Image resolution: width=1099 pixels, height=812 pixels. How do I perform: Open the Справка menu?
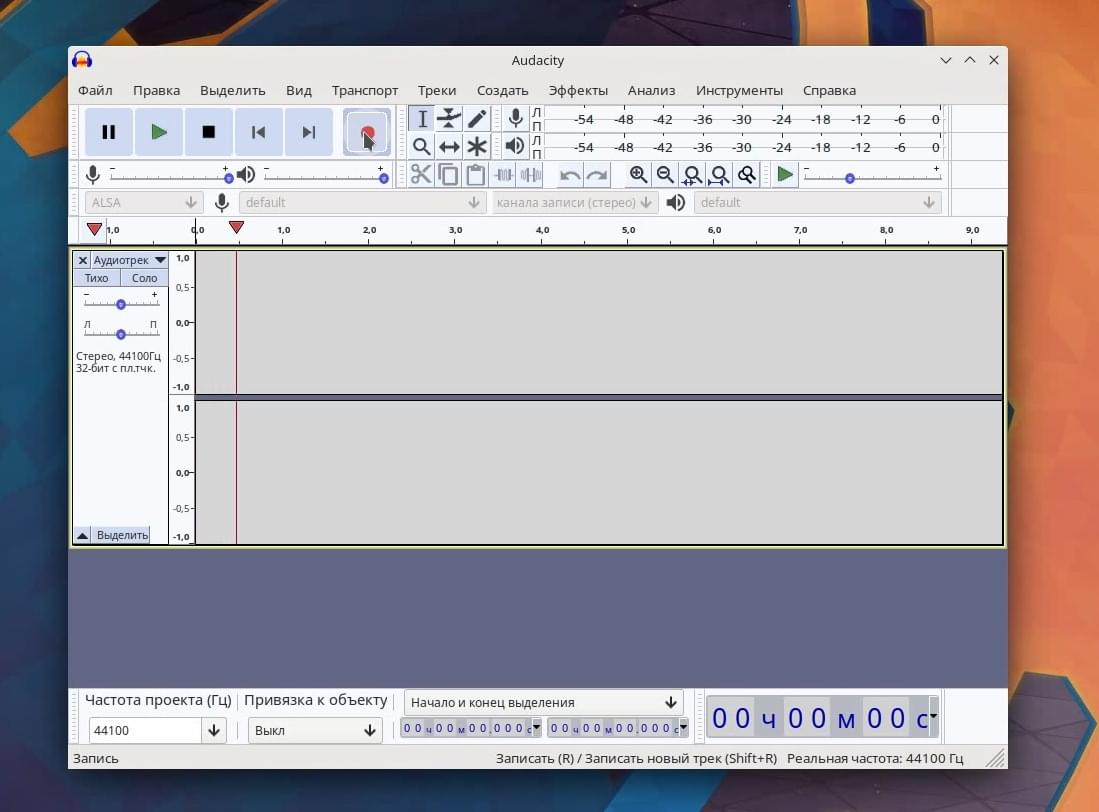829,90
